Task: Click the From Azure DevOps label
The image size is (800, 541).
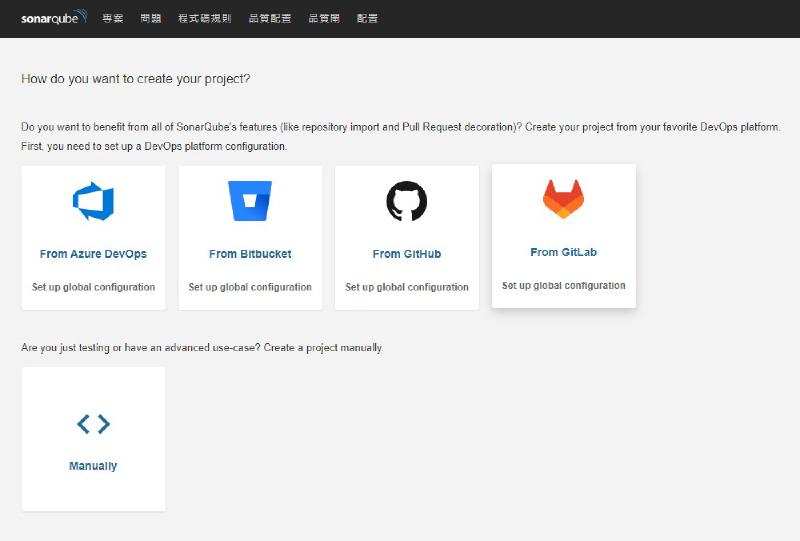Action: (x=93, y=254)
